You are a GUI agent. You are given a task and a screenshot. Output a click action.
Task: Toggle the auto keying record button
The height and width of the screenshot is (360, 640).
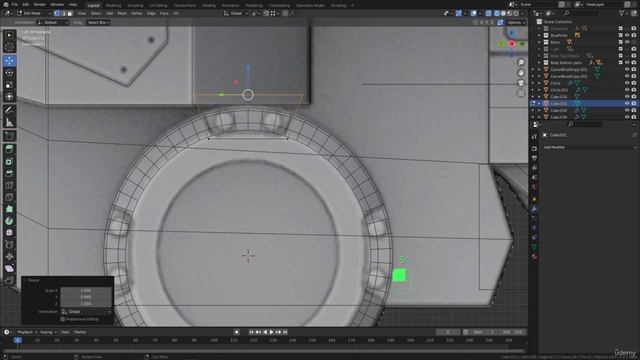[x=236, y=332]
